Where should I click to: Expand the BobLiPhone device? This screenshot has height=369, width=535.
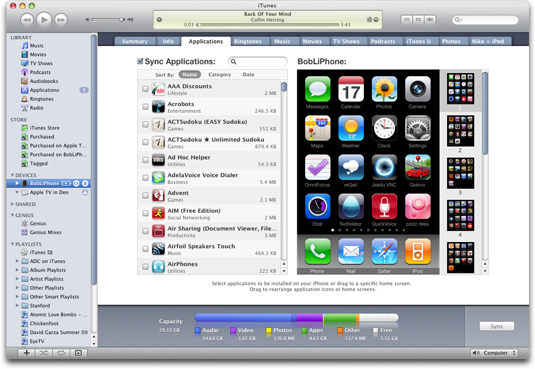tap(17, 183)
